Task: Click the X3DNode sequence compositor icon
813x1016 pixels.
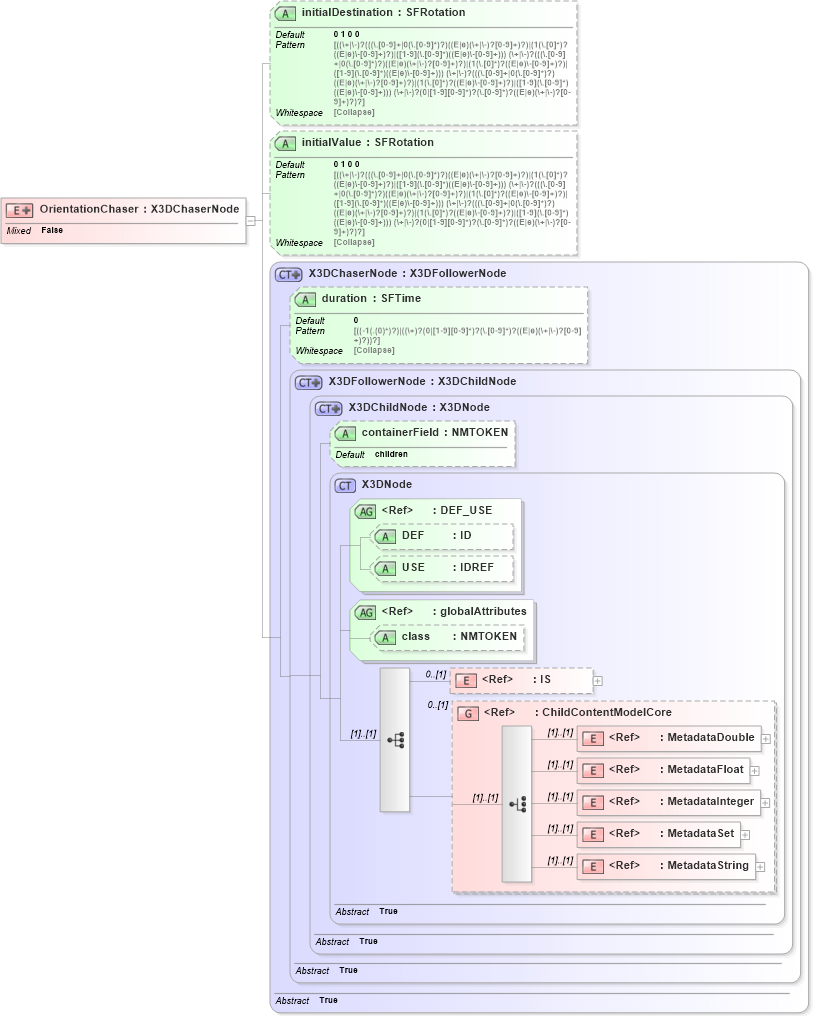Action: [395, 740]
